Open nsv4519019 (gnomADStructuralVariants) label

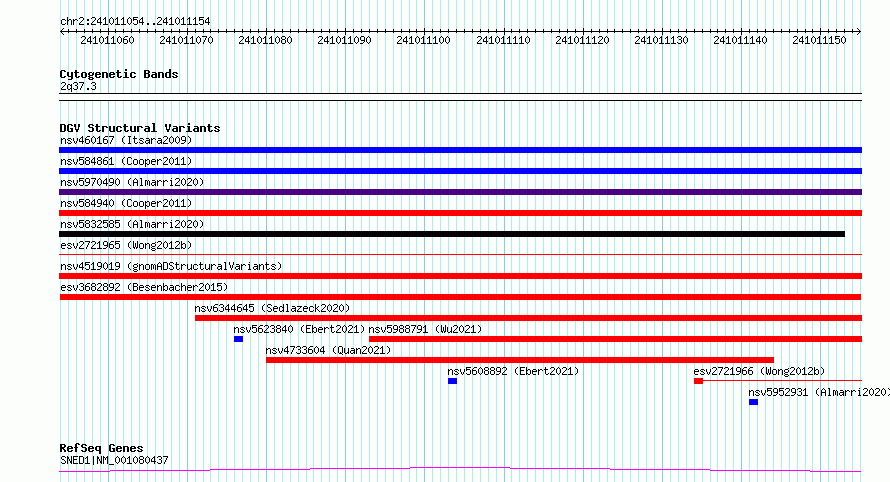[x=171, y=266]
